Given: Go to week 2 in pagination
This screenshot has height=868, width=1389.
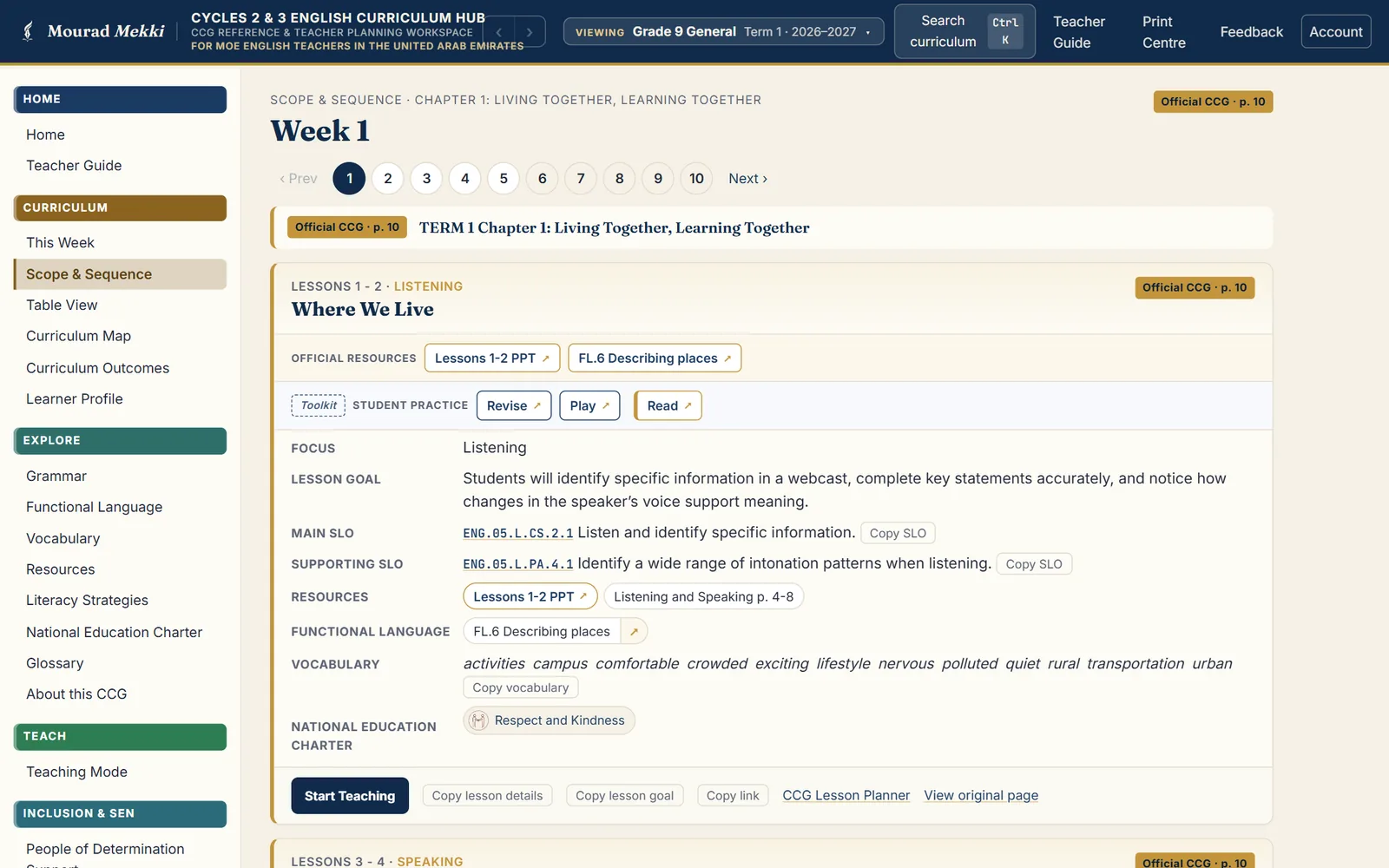Looking at the screenshot, I should pos(388,179).
